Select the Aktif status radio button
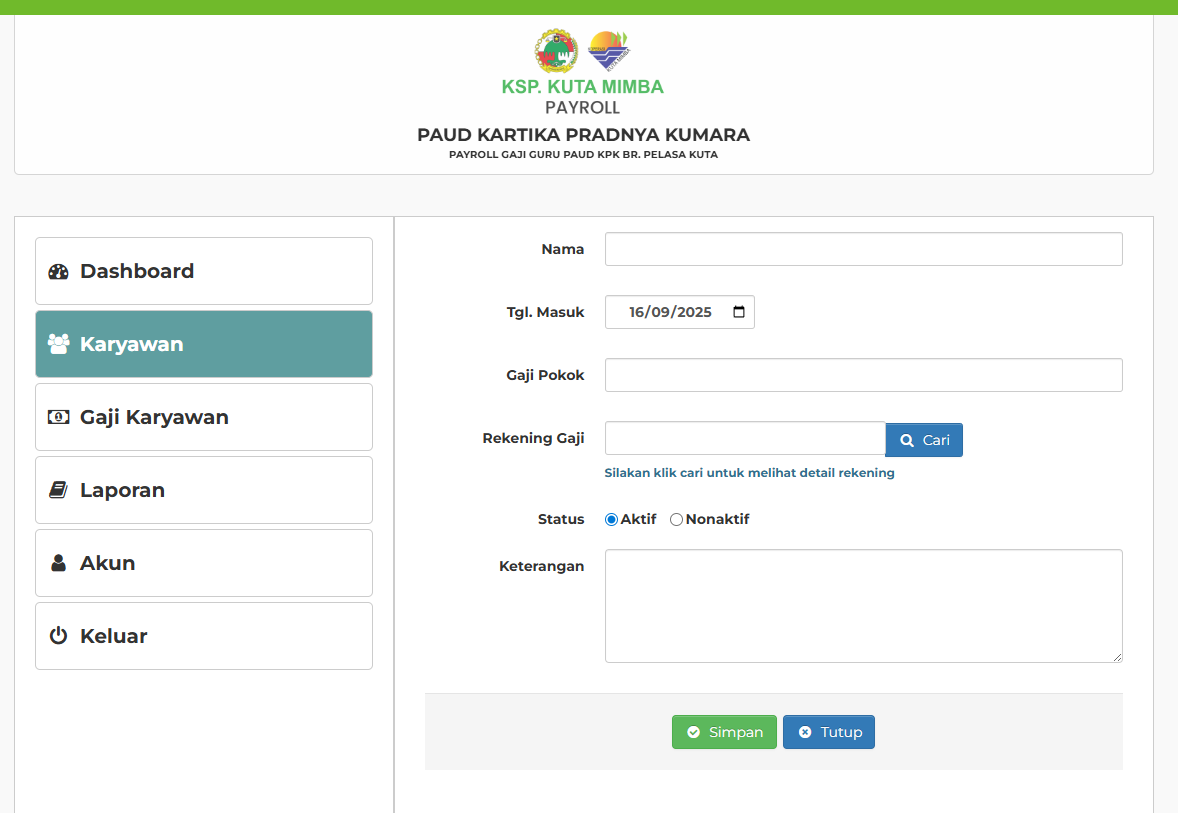 [611, 519]
